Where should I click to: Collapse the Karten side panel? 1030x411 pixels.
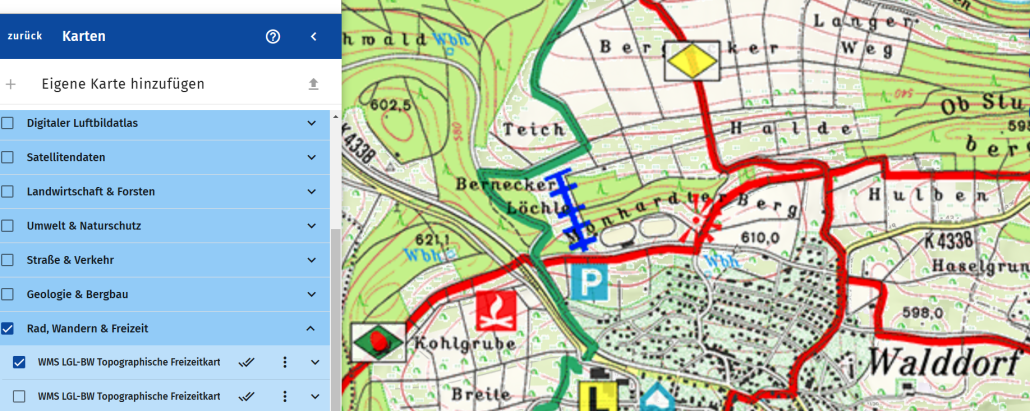coord(313,37)
